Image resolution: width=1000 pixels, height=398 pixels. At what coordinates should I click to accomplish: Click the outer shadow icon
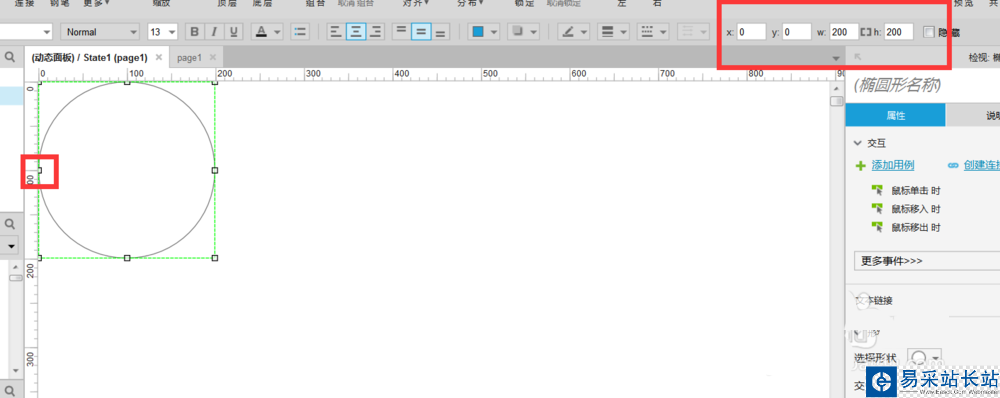(x=519, y=31)
